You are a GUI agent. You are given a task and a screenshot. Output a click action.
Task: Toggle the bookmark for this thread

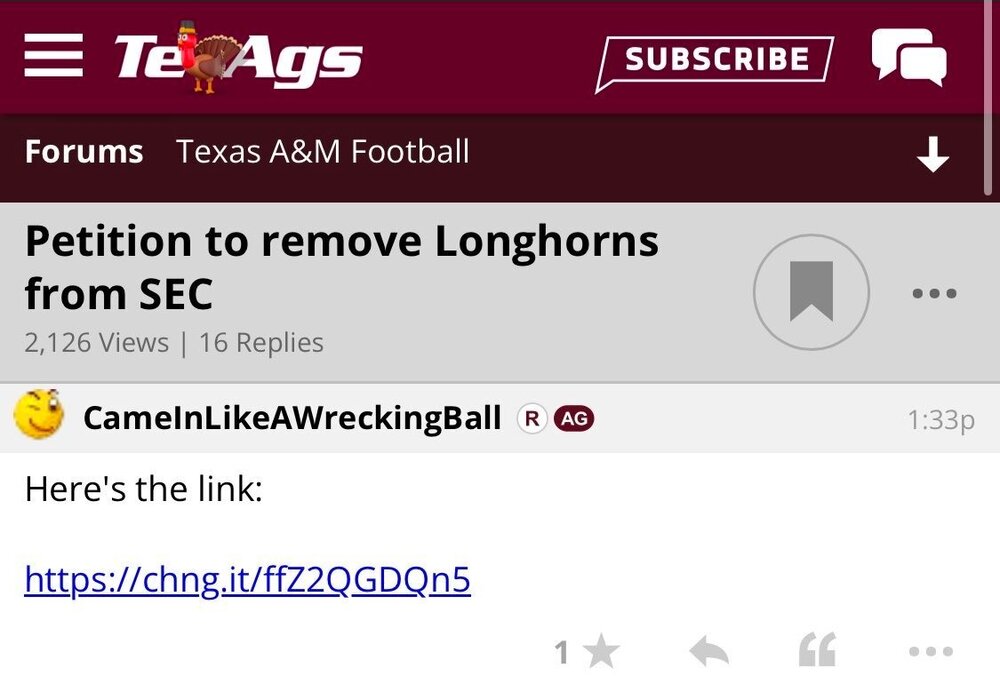[811, 292]
